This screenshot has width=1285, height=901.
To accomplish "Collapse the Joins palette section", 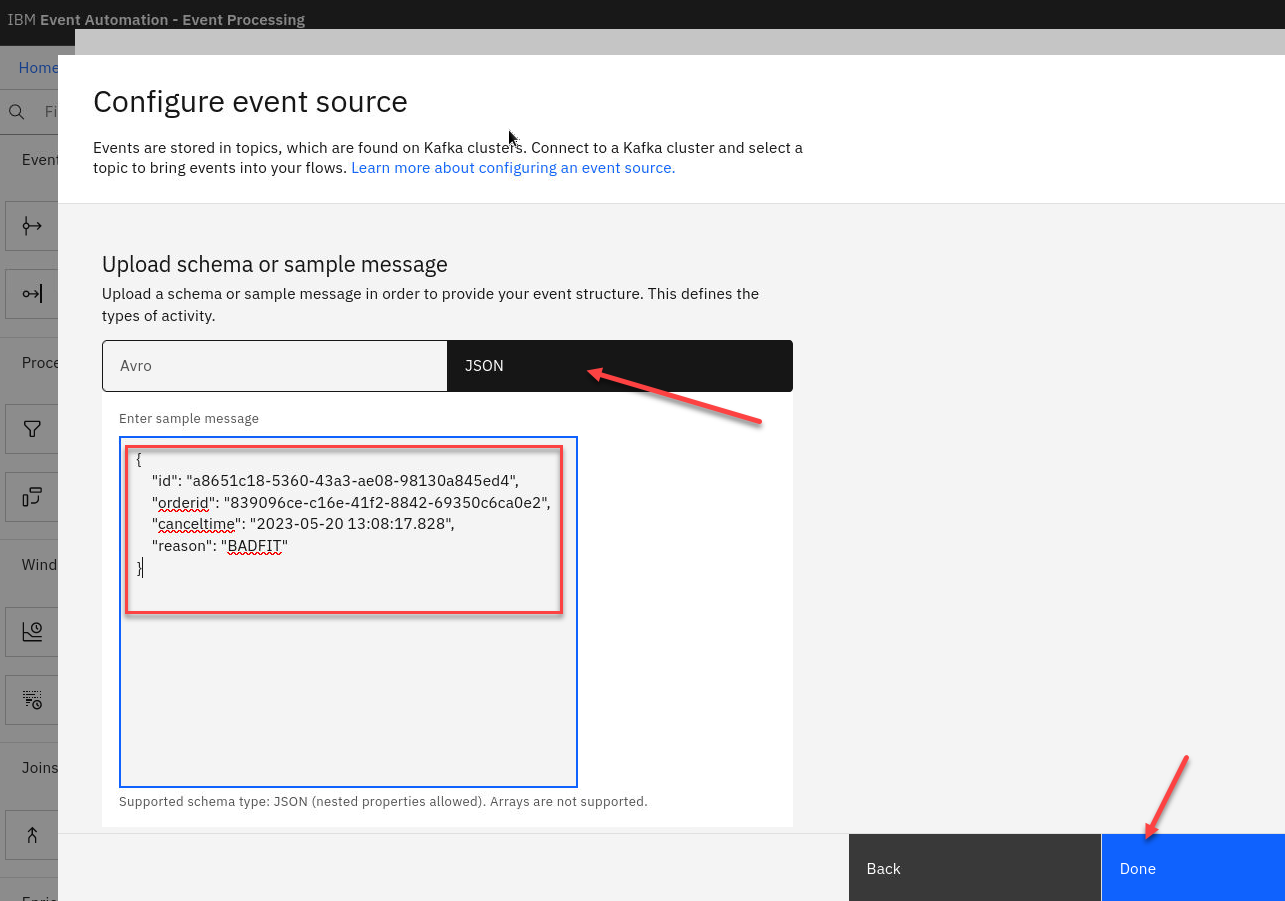I will coord(40,768).
